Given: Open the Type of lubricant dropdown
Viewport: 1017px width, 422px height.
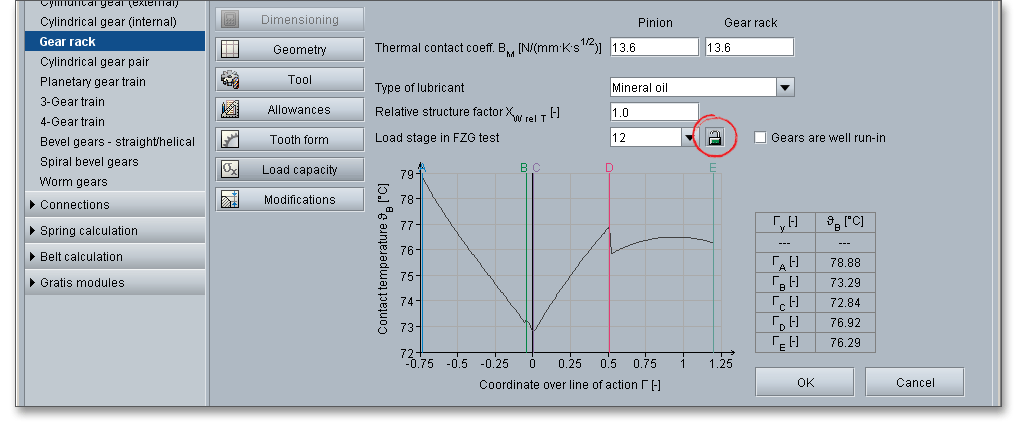Looking at the screenshot, I should tap(785, 88).
